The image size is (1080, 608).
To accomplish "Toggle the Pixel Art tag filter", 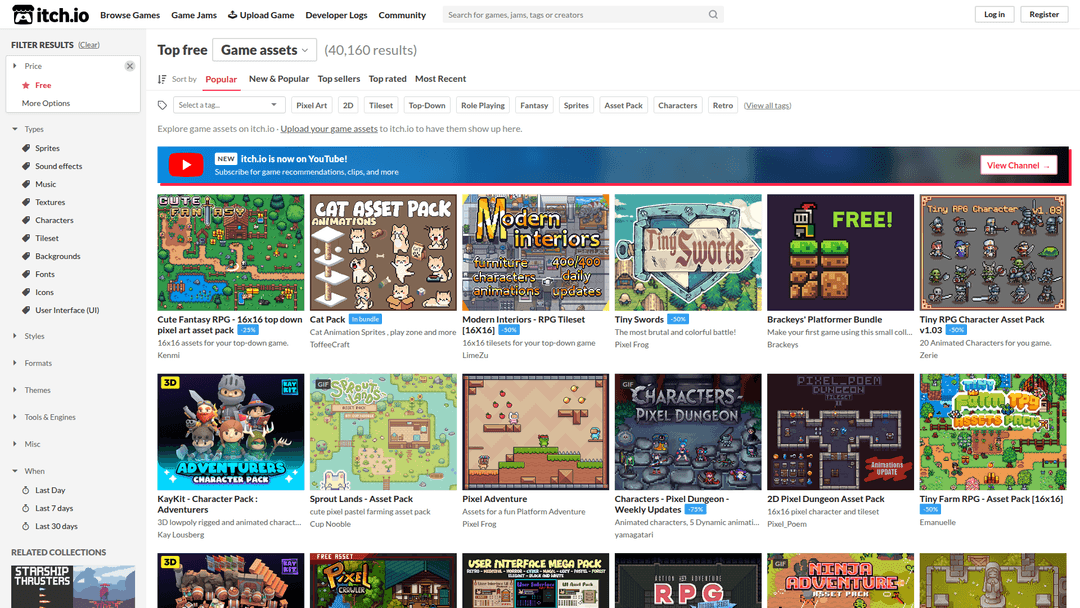I will [312, 105].
